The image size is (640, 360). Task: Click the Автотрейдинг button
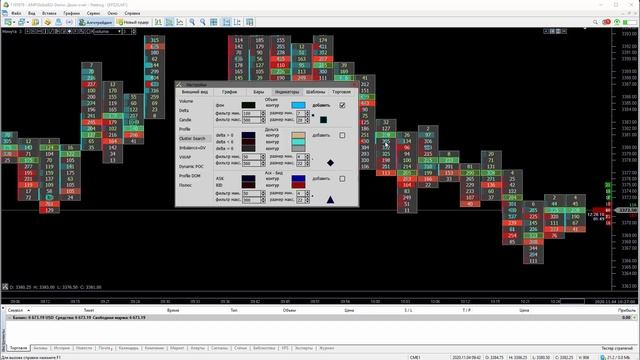pyautogui.click(x=95, y=22)
